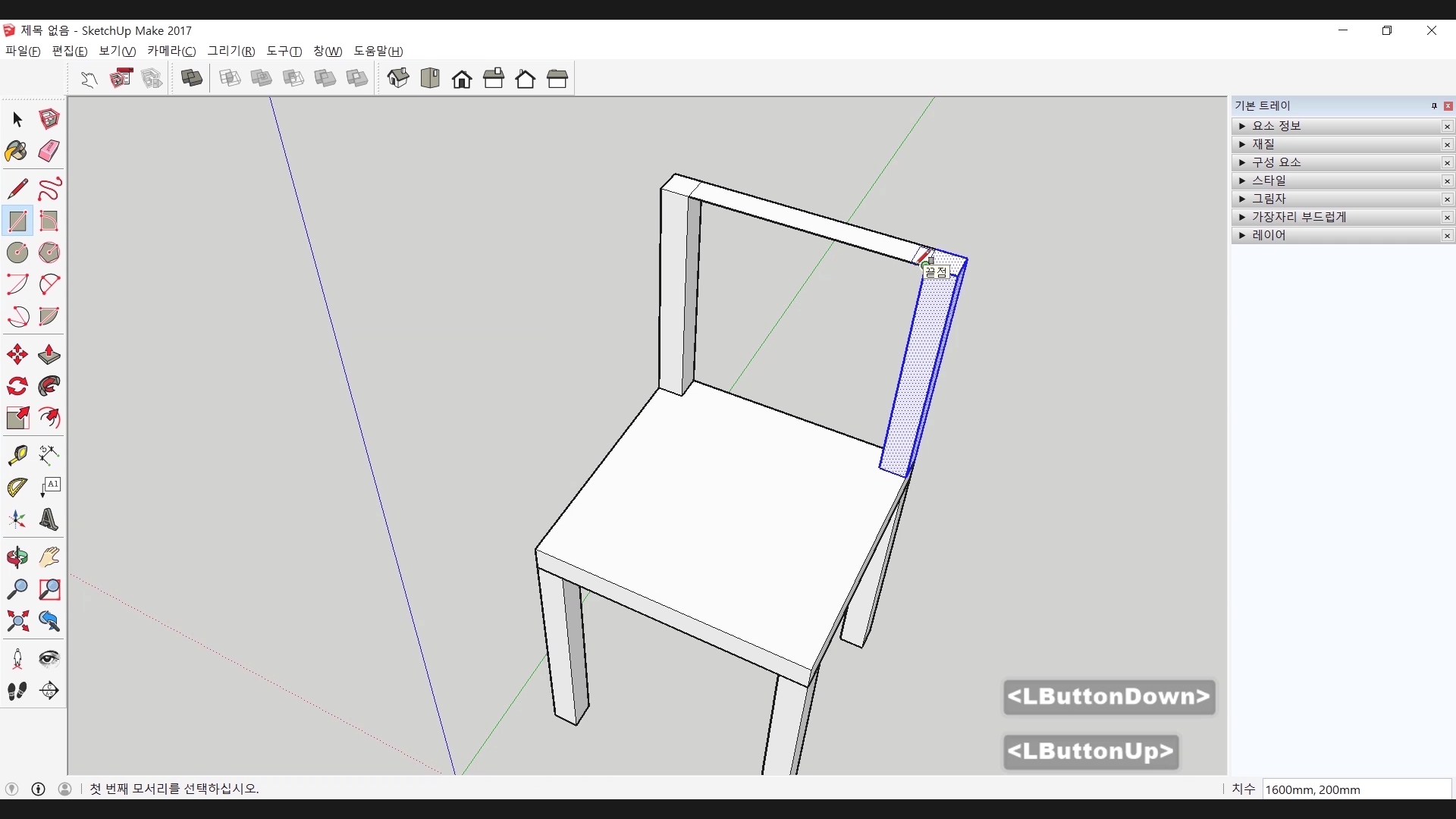The width and height of the screenshot is (1456, 819).
Task: Open the 그리기(R) draw menu
Action: point(231,51)
